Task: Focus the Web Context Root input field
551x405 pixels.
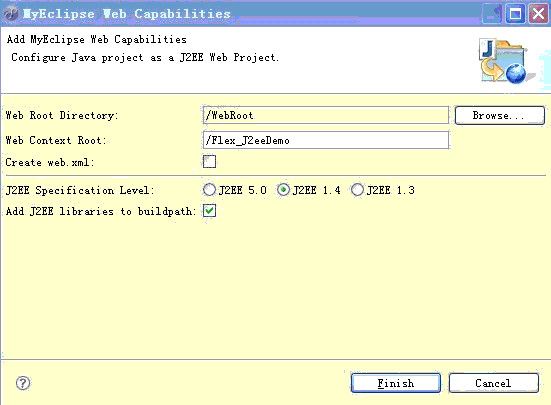Action: click(x=326, y=140)
